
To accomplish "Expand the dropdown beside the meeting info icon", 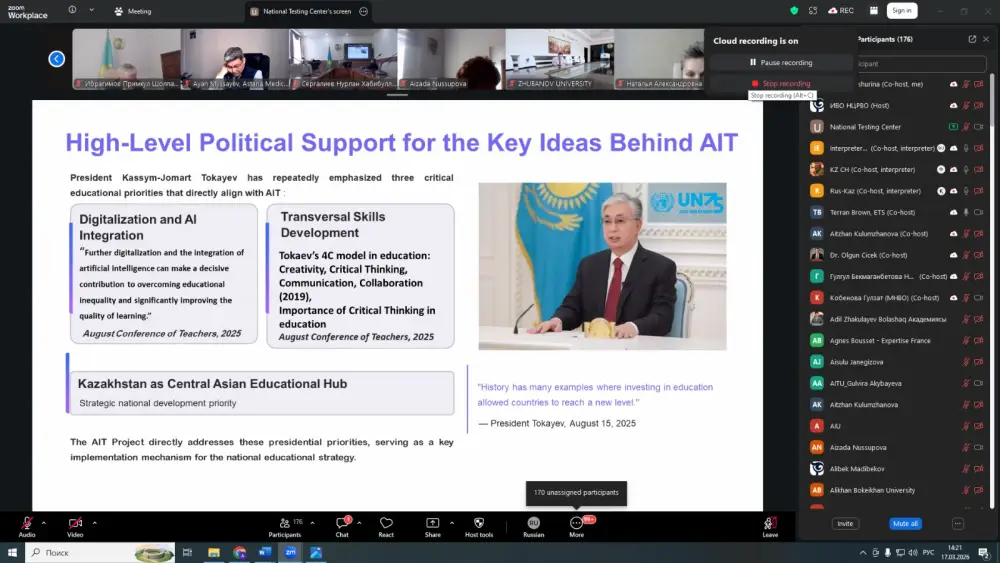I will [x=91, y=11].
